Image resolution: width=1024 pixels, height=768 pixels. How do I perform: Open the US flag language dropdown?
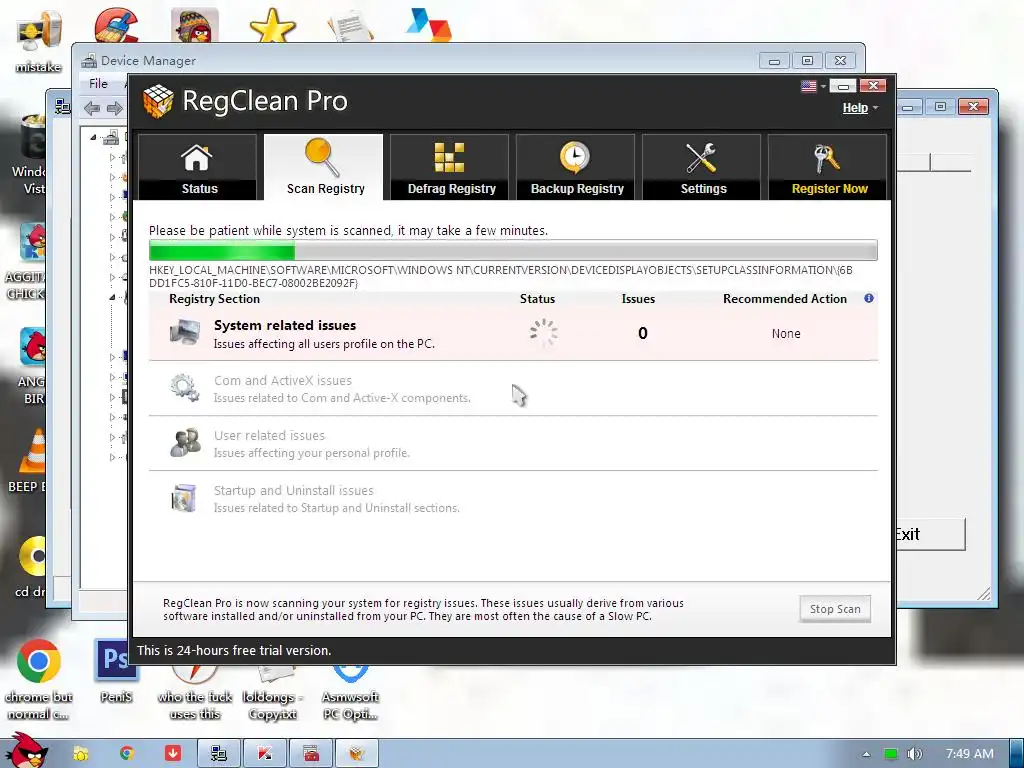(814, 86)
